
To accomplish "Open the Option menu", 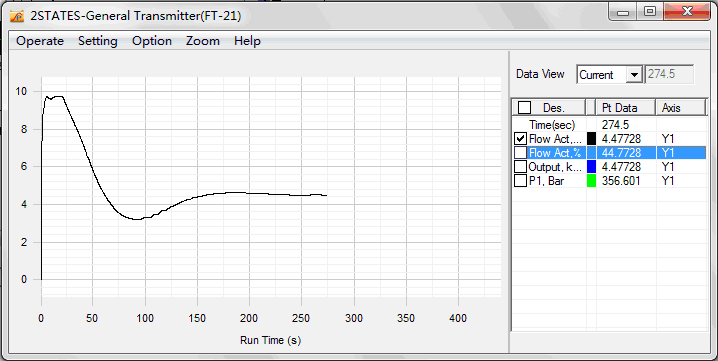I will (x=152, y=41).
